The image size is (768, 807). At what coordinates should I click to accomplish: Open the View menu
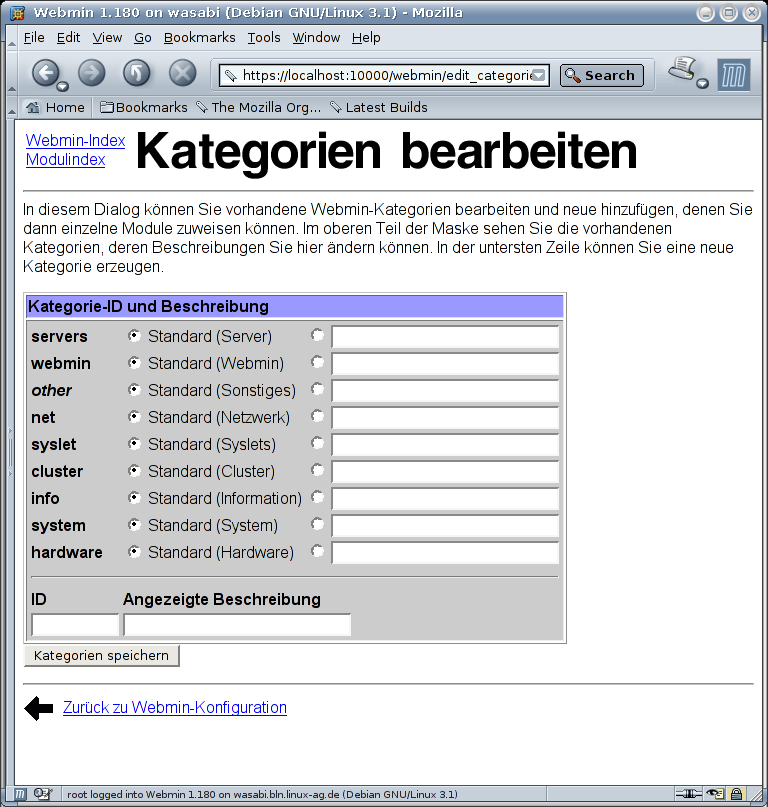(x=107, y=38)
